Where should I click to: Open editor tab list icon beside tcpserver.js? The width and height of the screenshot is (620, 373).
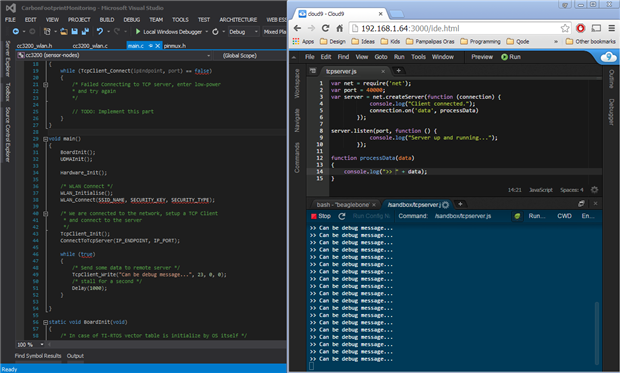(313, 71)
